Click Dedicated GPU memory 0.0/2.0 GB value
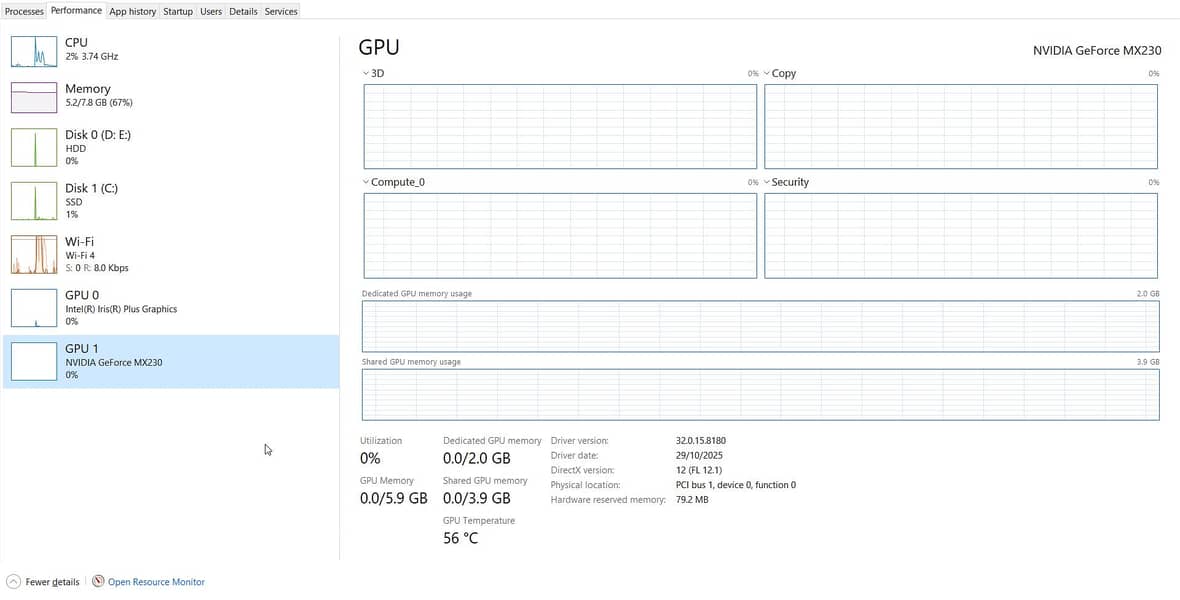The image size is (1180, 600). pyautogui.click(x=477, y=458)
